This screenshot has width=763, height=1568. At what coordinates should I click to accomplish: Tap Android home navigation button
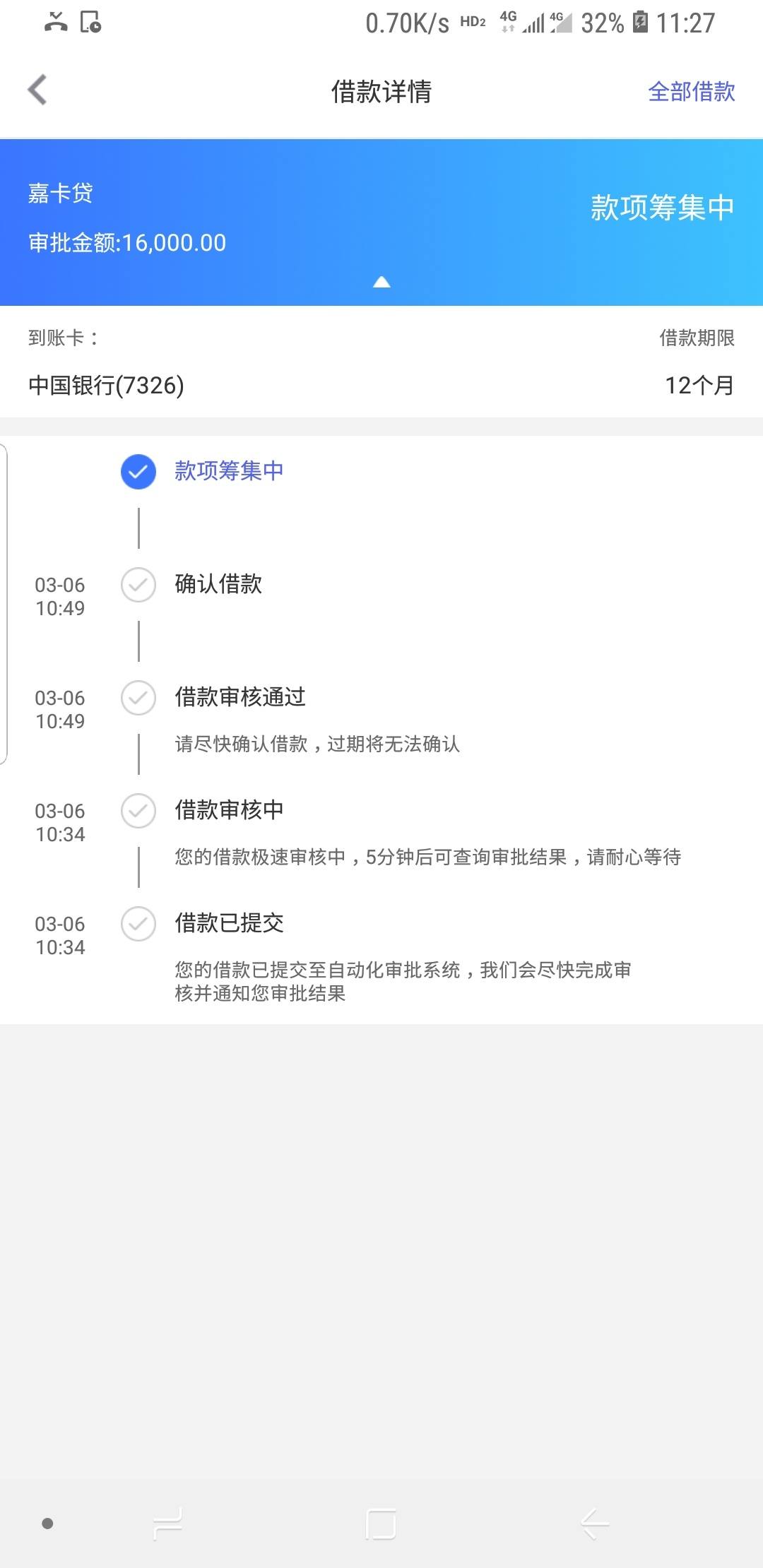click(x=381, y=1524)
